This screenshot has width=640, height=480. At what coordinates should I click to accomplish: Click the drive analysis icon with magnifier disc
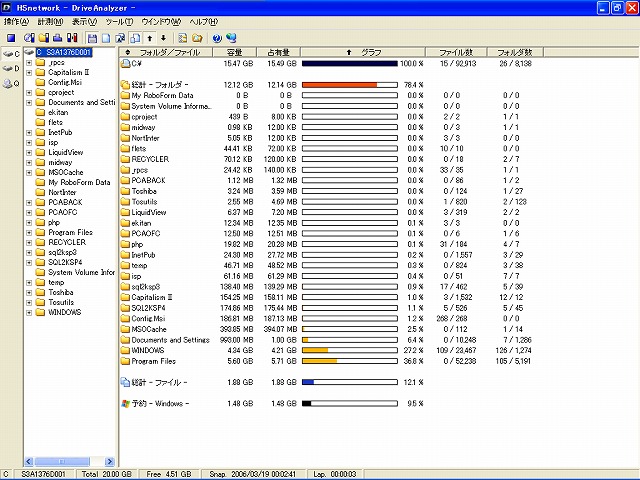[x=29, y=38]
